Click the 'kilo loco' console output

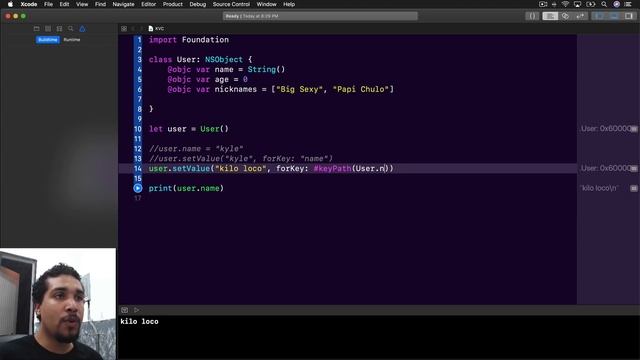[139, 322]
